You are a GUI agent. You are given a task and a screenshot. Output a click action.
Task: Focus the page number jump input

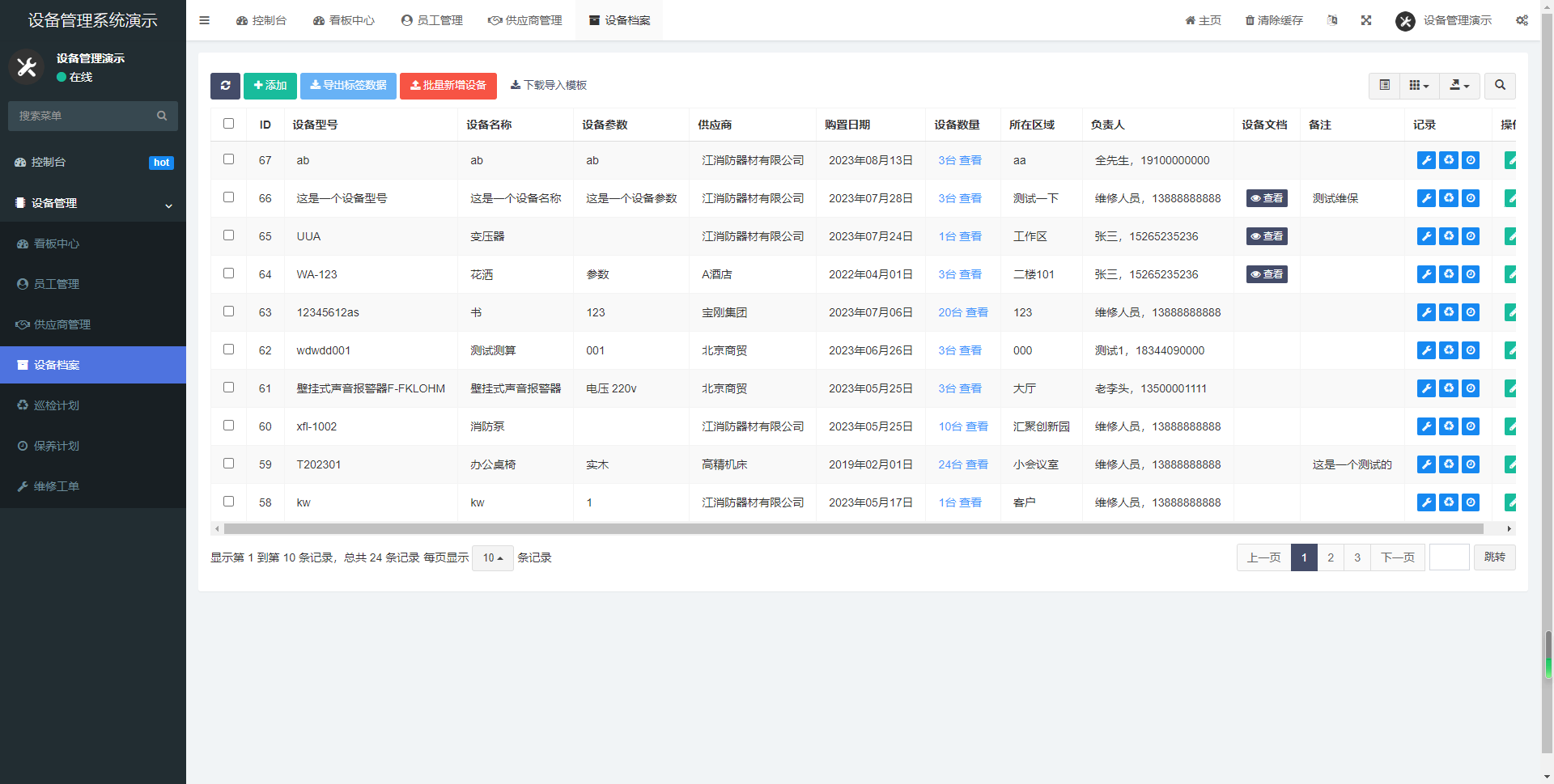pyautogui.click(x=1450, y=557)
